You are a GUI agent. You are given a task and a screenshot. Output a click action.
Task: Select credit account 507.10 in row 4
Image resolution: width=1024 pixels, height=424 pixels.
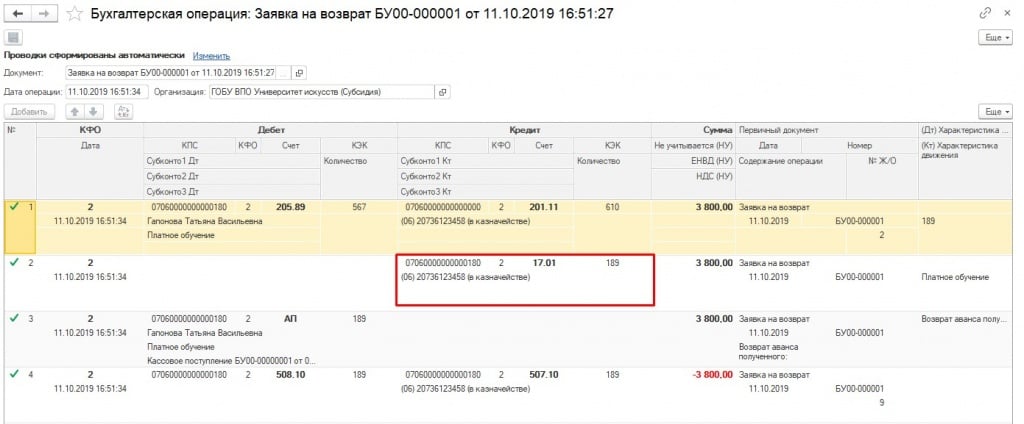pyautogui.click(x=545, y=374)
